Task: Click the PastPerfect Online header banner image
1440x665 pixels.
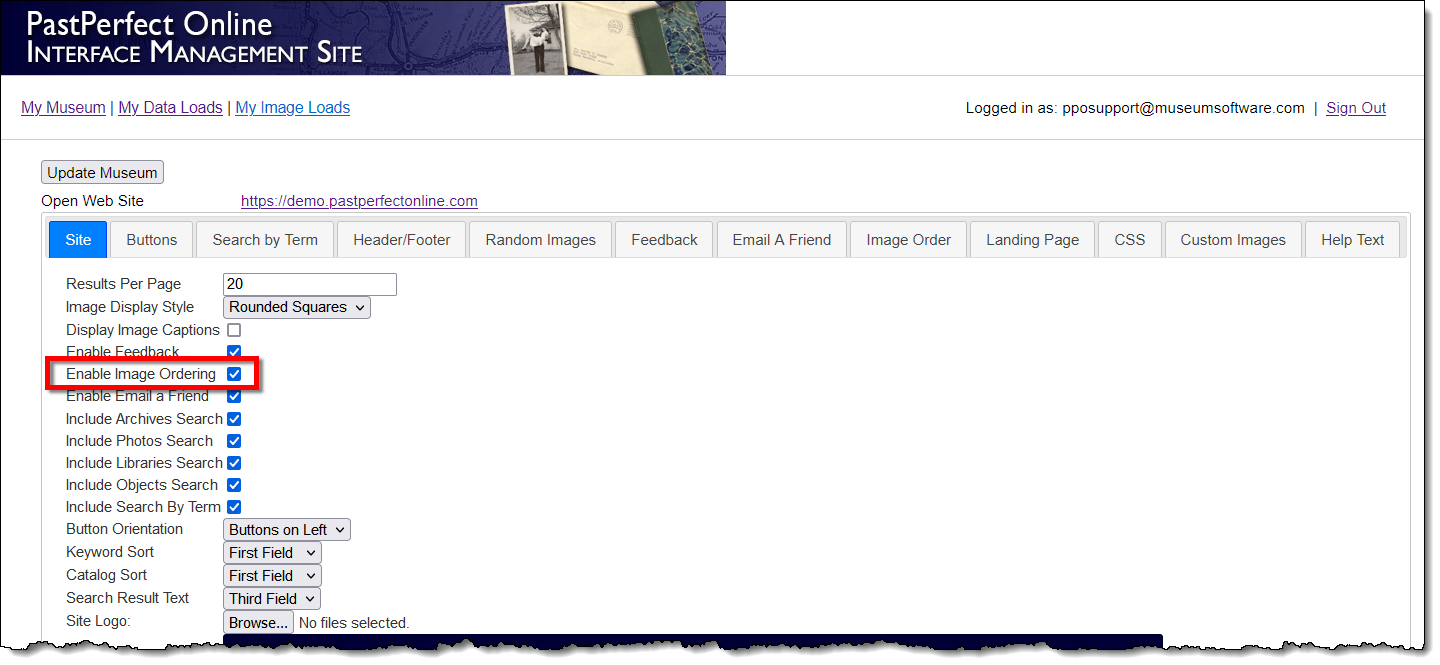Action: click(x=363, y=38)
